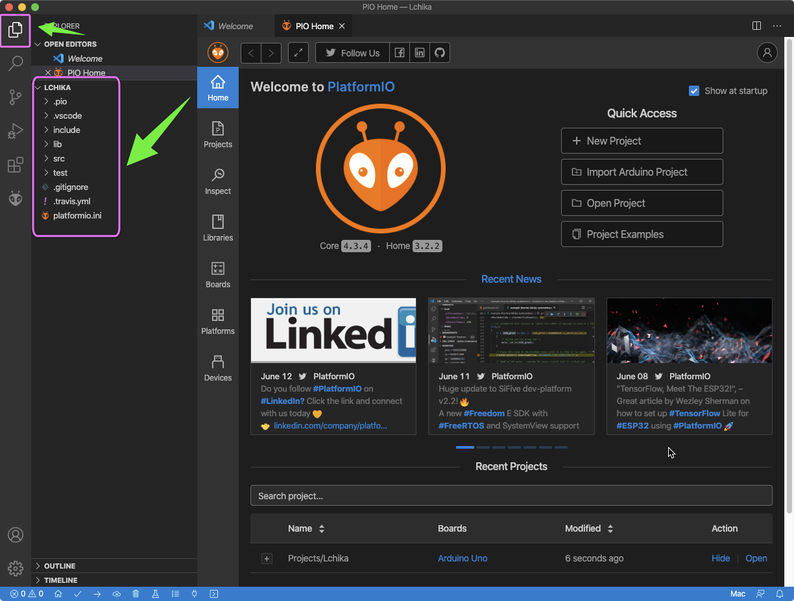794x601 pixels.
Task: Toggle the Show at startup checkbox
Action: pyautogui.click(x=694, y=91)
